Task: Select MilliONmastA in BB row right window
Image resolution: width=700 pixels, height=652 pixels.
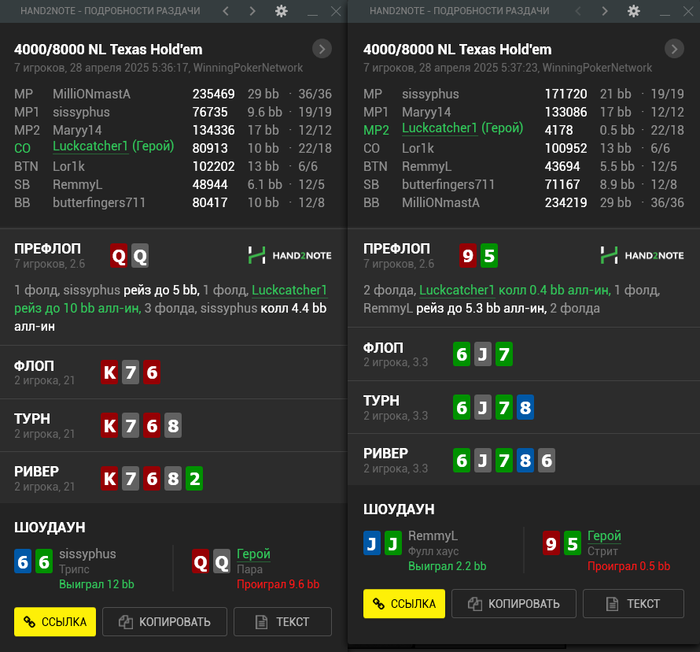Action: pos(441,202)
